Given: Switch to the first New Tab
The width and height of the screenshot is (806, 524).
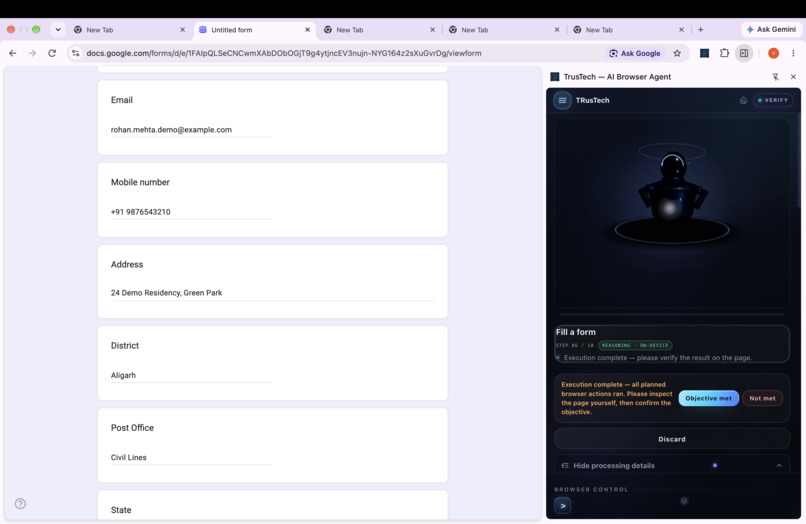Looking at the screenshot, I should point(130,30).
